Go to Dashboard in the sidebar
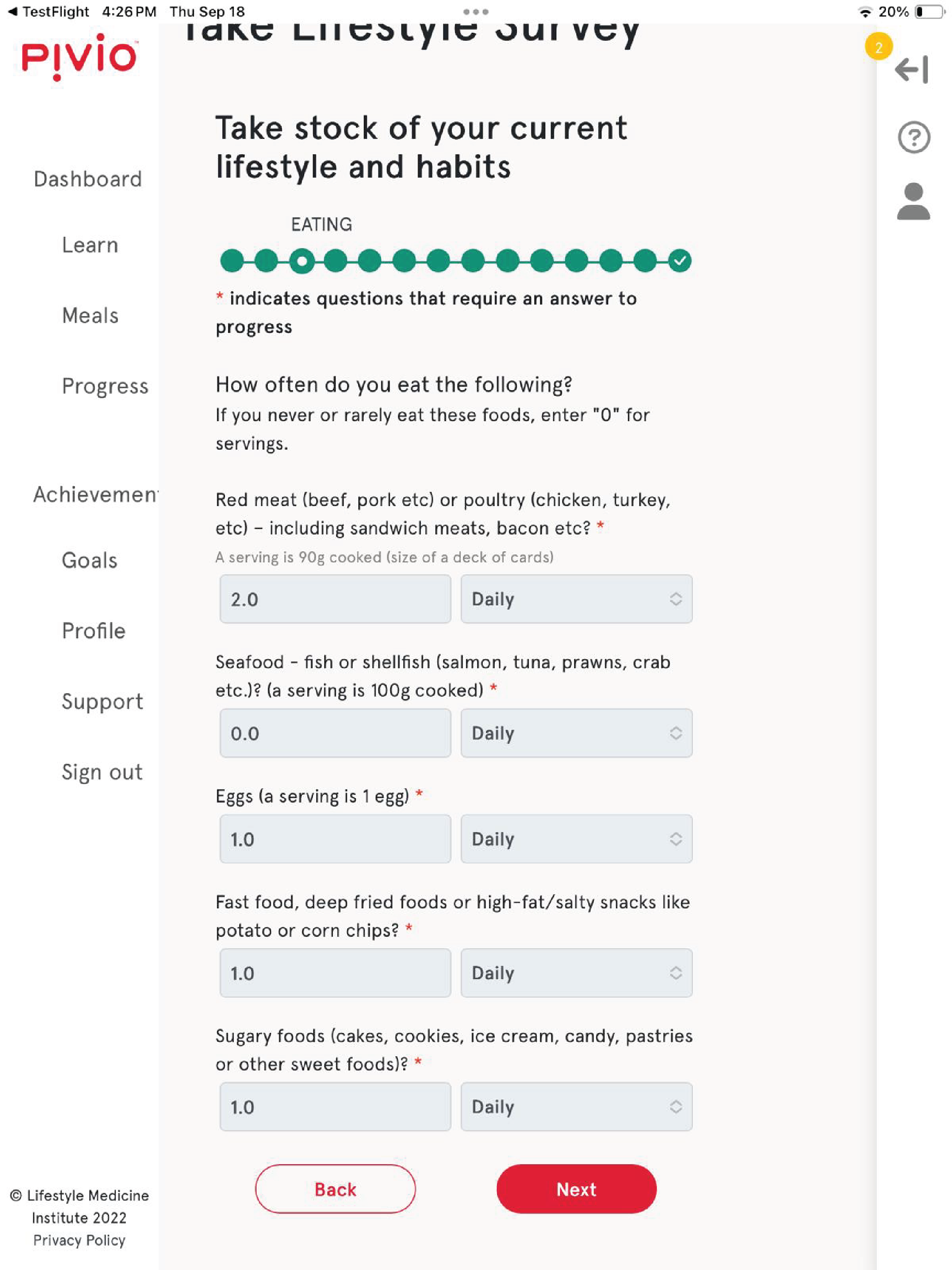952x1270 pixels. 88,179
